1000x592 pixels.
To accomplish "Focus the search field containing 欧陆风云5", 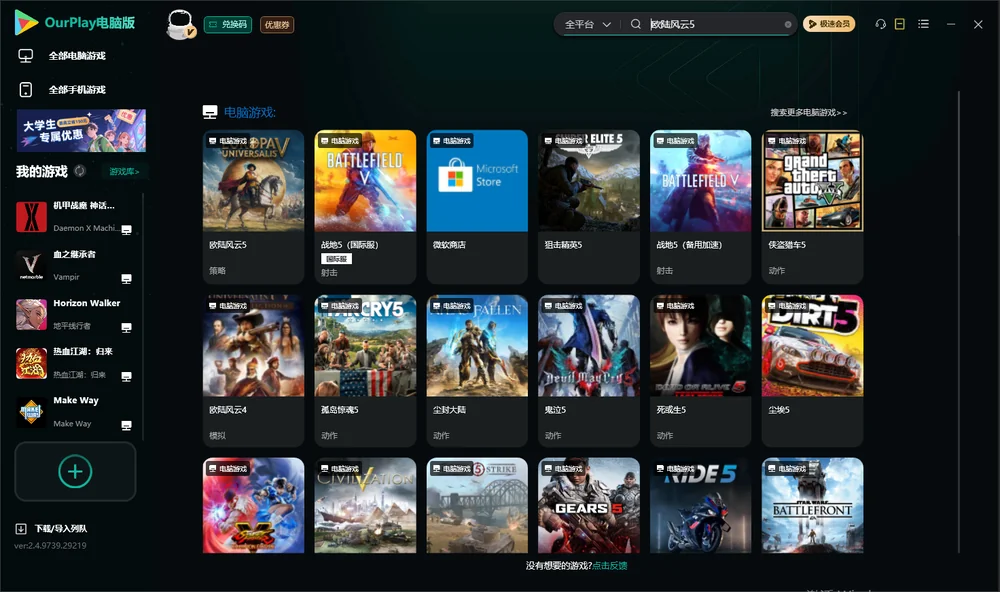I will tap(714, 24).
